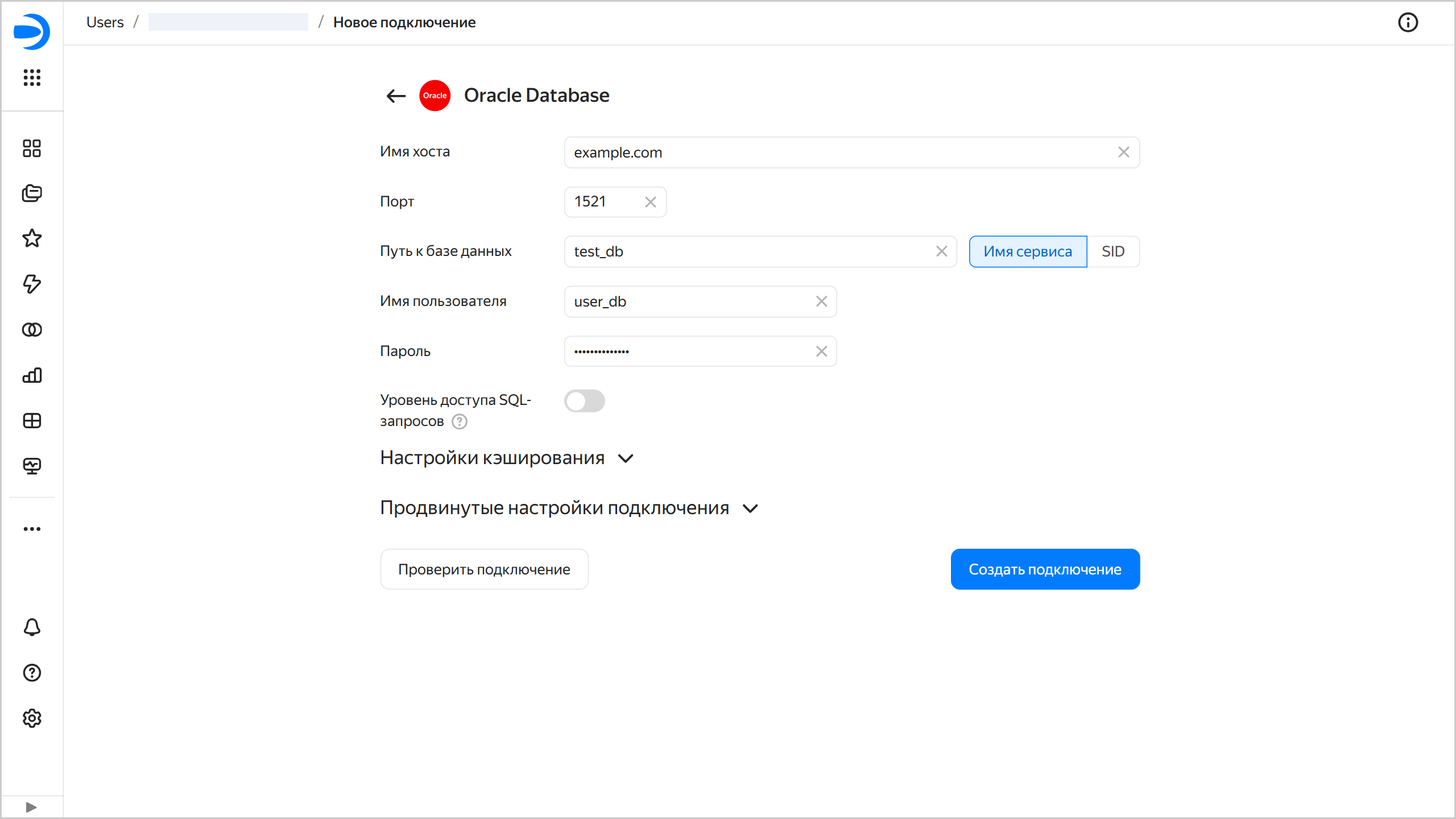The image size is (1456, 819).
Task: Click the Пароль label
Action: click(x=406, y=351)
